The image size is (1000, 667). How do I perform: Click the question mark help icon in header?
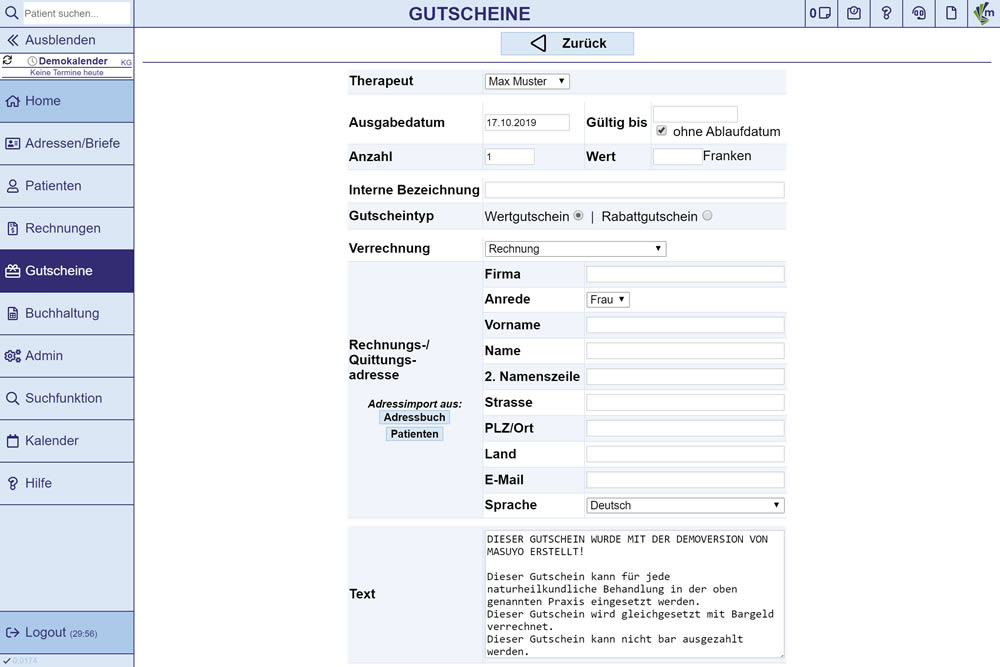pos(886,13)
